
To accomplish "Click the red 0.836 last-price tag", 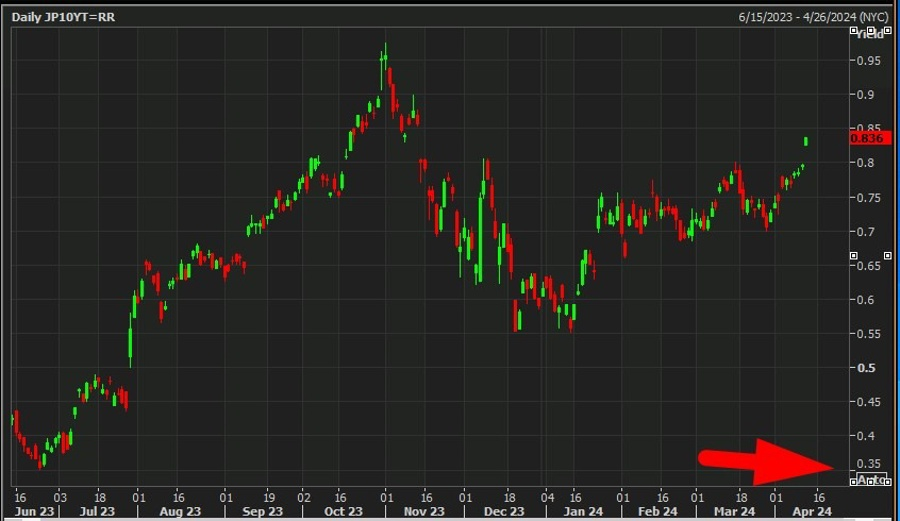I will [870, 138].
